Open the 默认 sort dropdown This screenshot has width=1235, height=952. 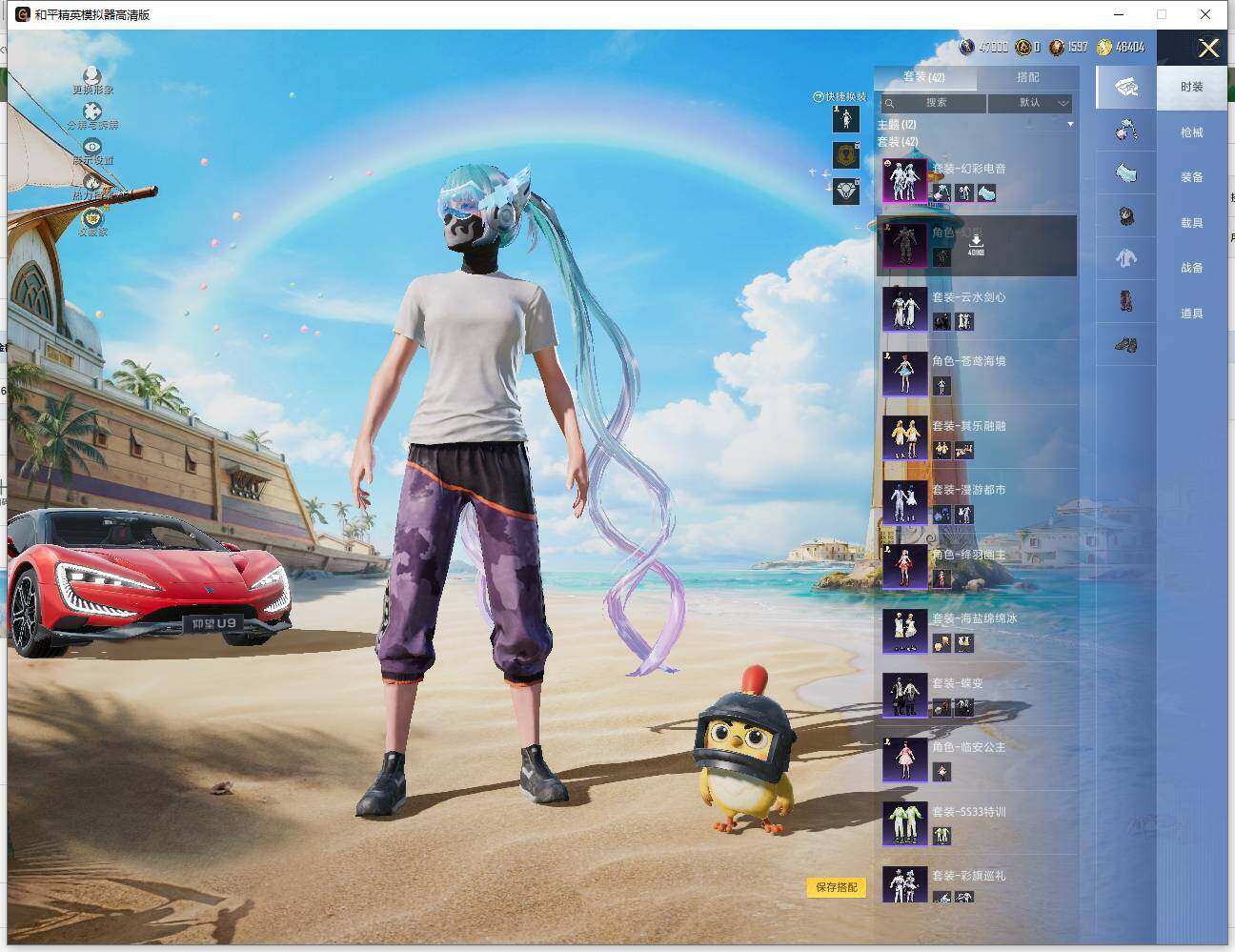1031,103
